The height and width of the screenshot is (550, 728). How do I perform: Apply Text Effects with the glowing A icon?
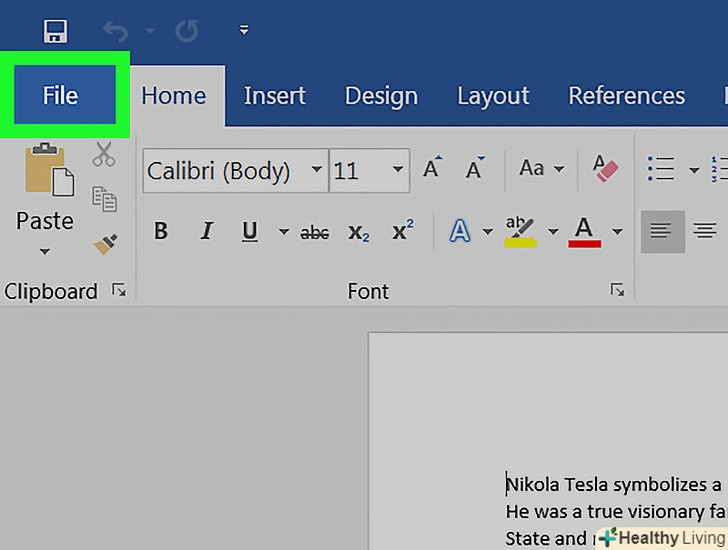click(459, 232)
